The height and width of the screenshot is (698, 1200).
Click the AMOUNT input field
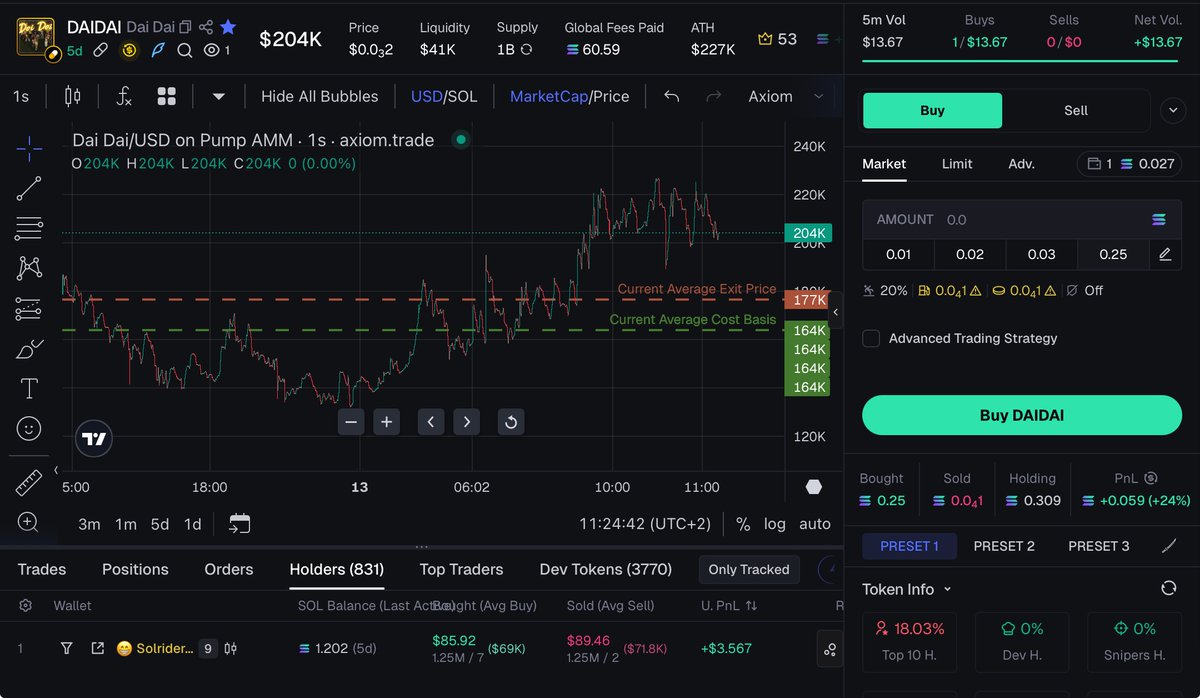click(1022, 219)
